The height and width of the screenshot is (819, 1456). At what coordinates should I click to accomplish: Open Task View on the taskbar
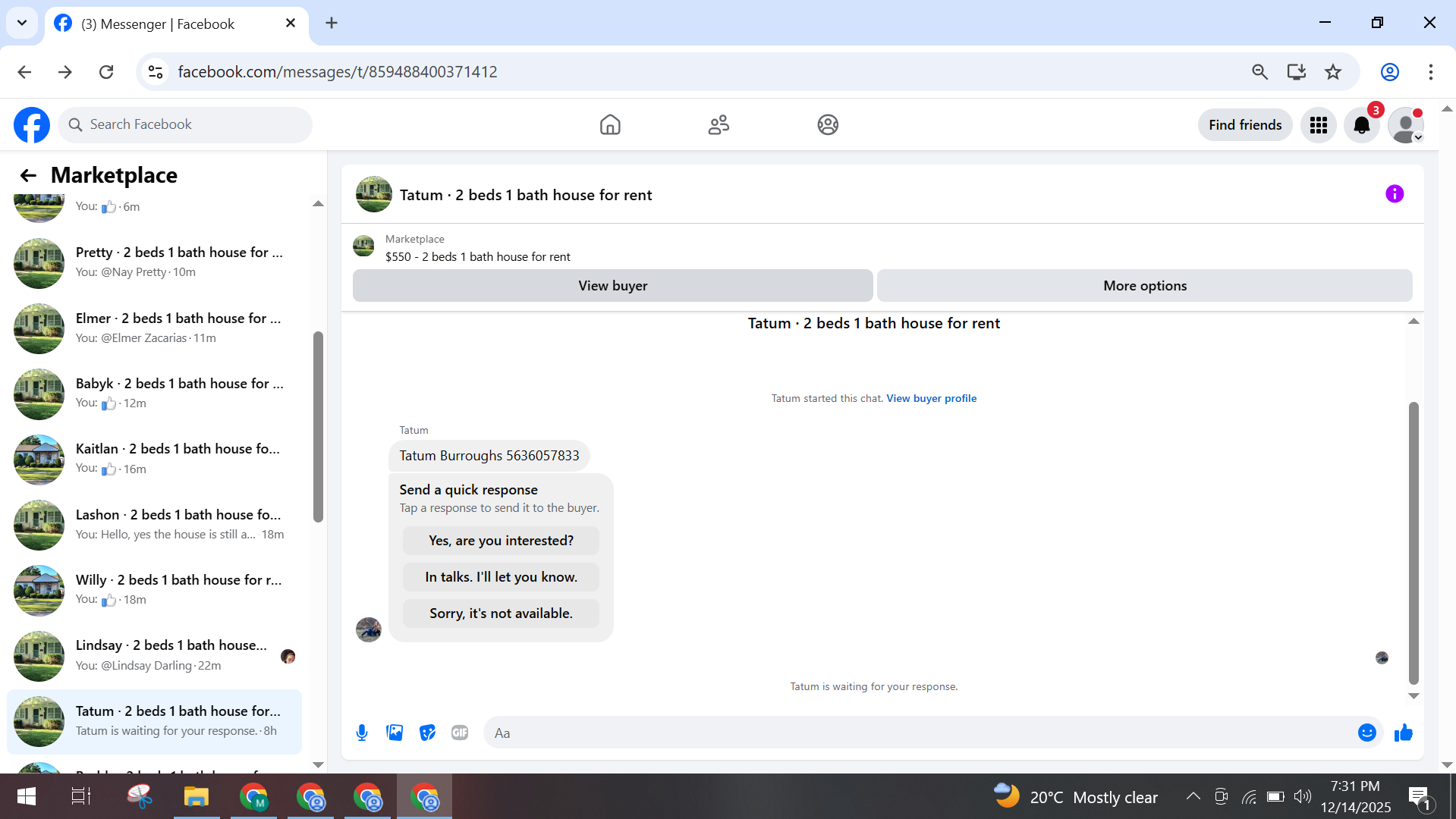pyautogui.click(x=81, y=797)
